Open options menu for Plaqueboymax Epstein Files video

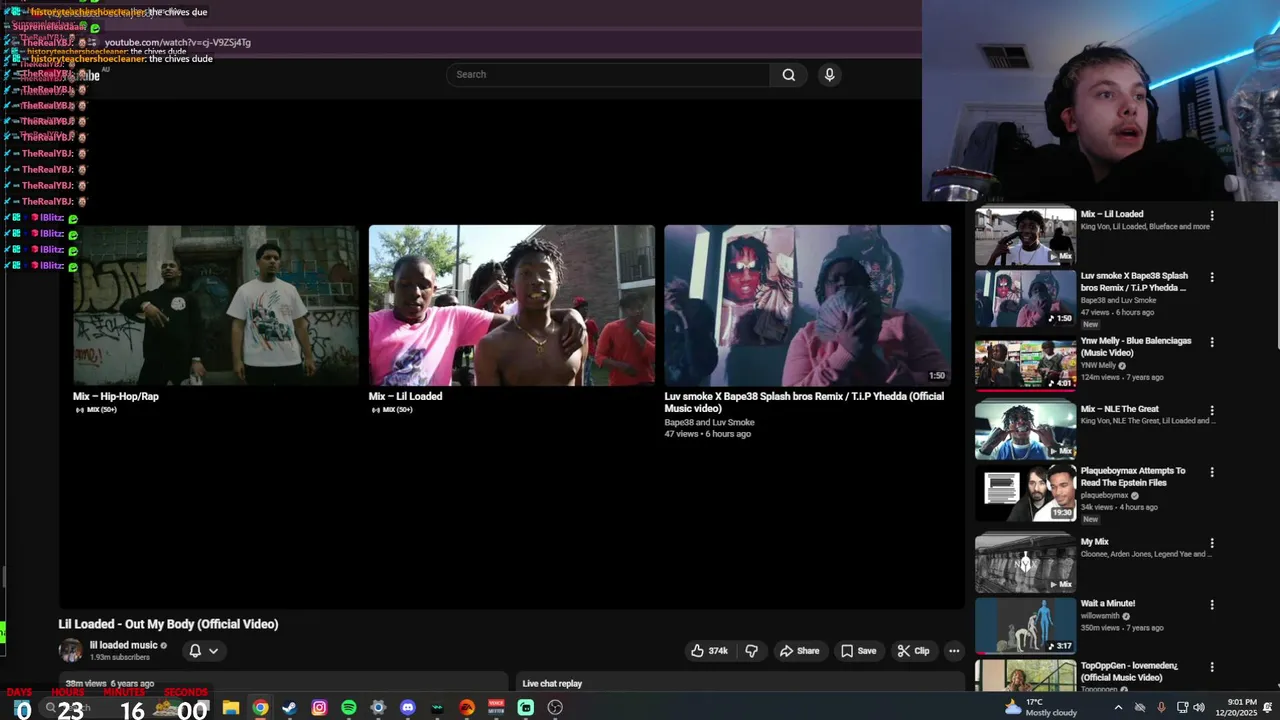(1212, 472)
